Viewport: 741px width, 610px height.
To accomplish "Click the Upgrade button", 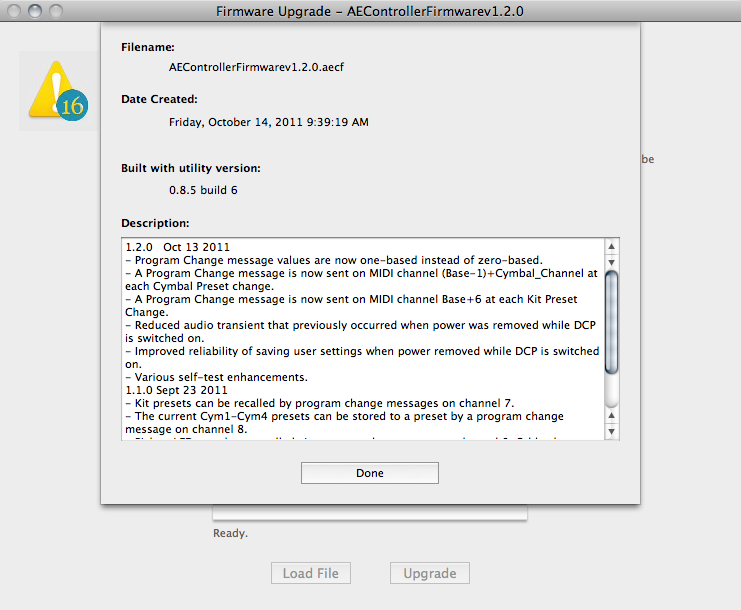I will pos(429,573).
